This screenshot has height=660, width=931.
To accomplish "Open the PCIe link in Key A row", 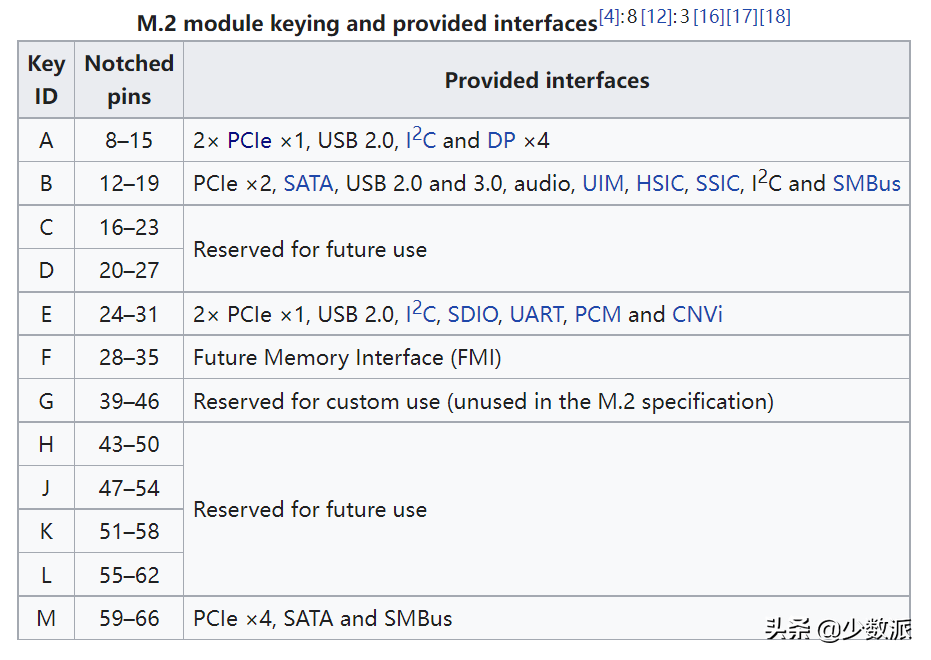I will (x=249, y=141).
